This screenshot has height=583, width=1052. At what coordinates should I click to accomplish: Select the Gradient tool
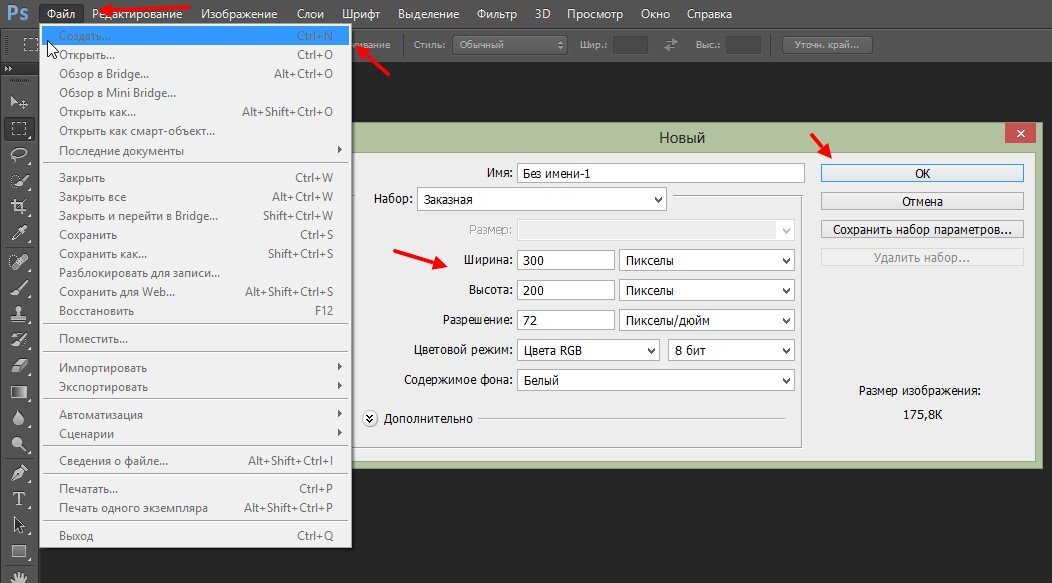point(19,392)
